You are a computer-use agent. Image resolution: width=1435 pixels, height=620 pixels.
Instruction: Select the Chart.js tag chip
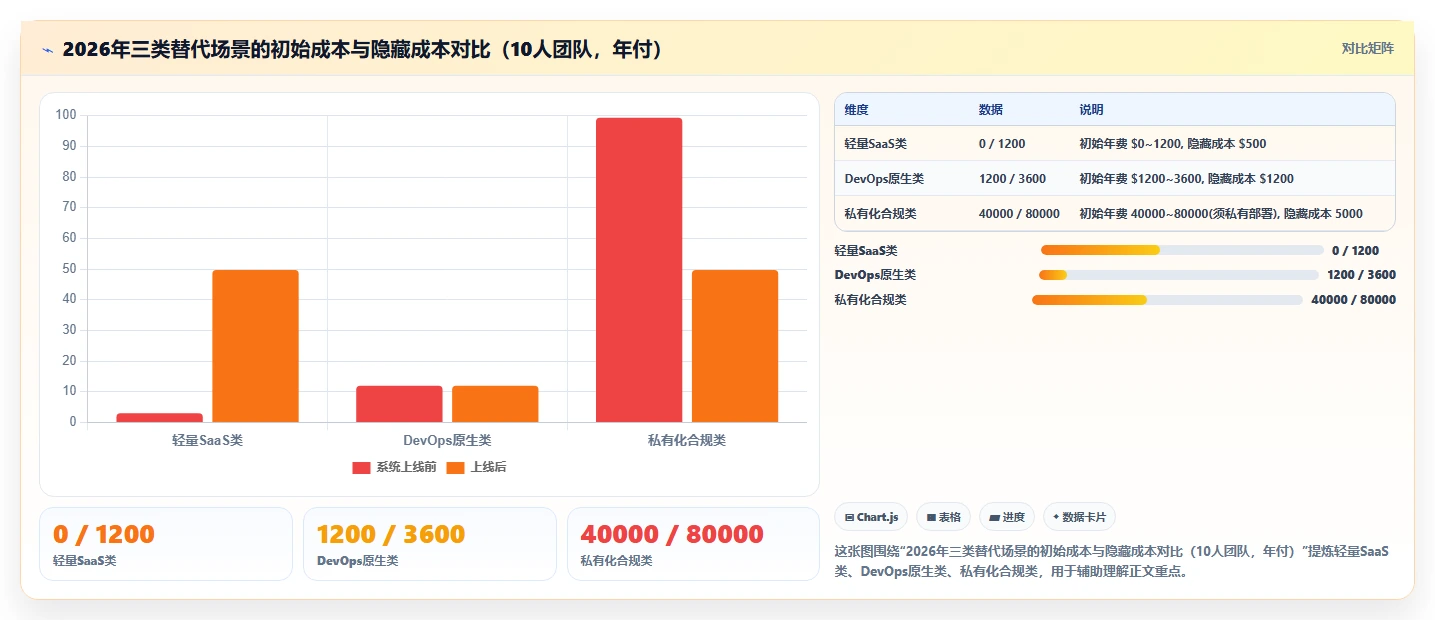871,517
